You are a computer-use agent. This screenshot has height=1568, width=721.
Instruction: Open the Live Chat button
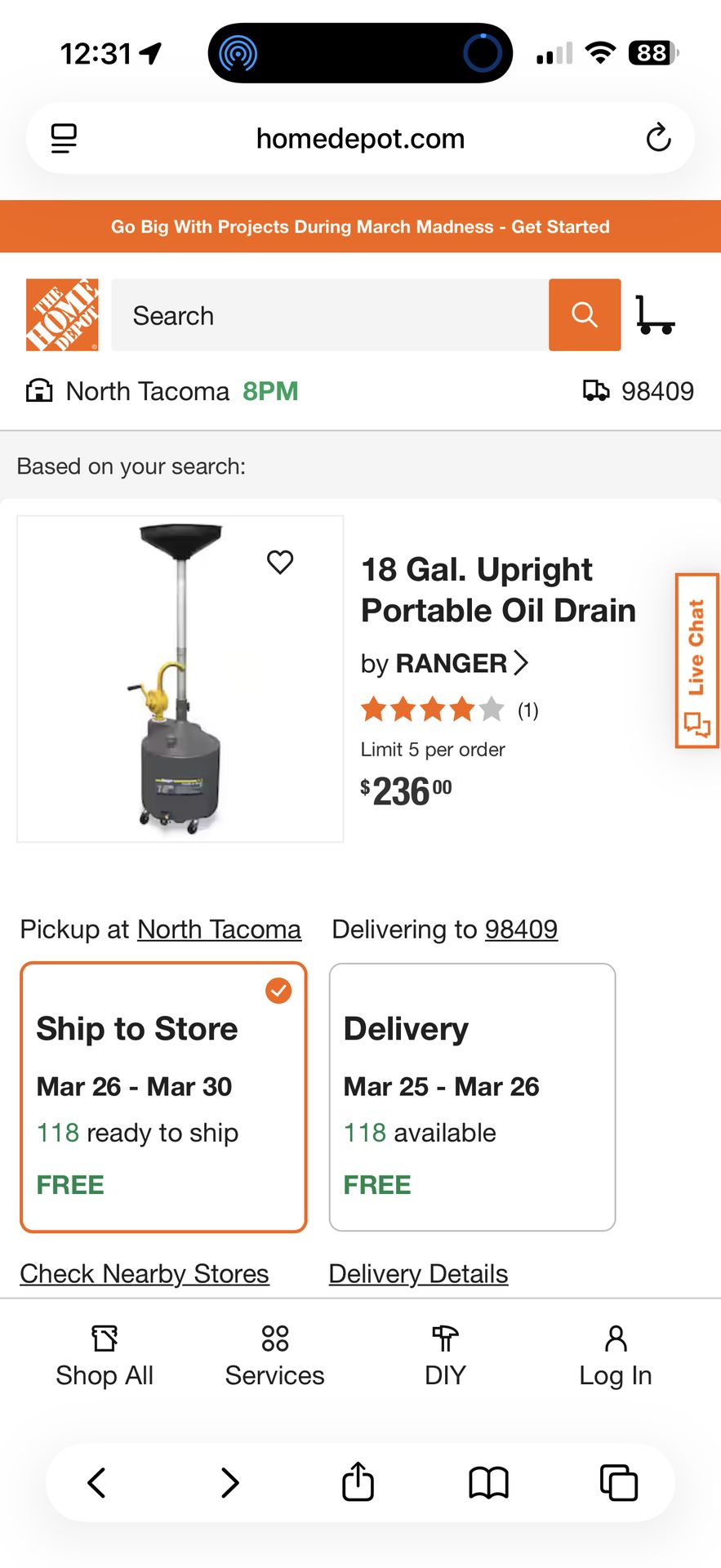pyautogui.click(x=697, y=660)
